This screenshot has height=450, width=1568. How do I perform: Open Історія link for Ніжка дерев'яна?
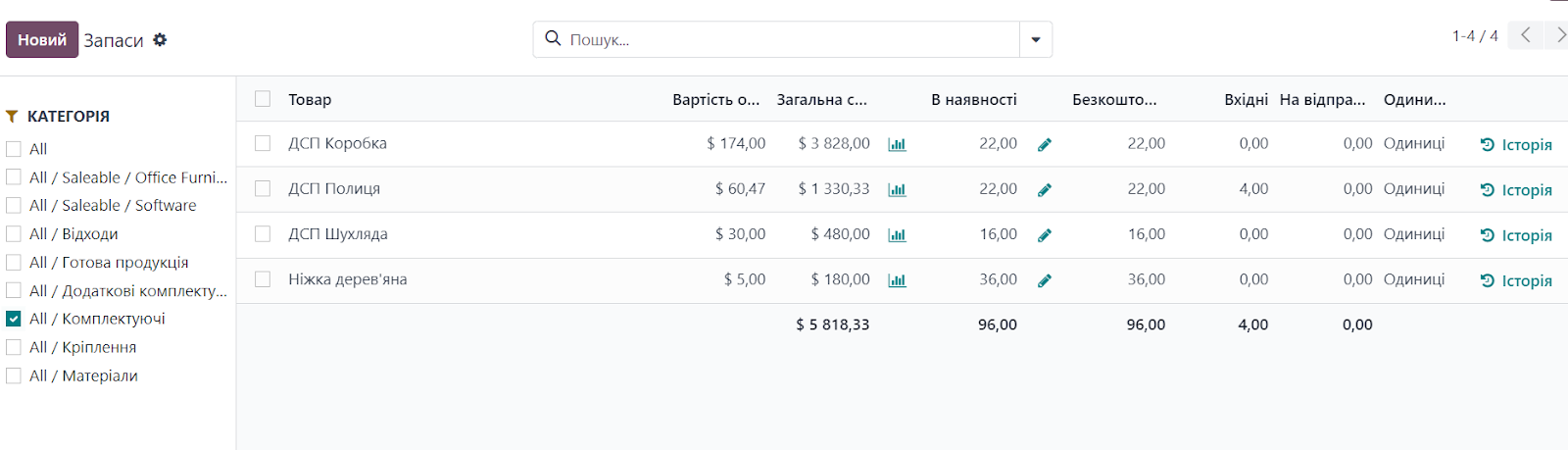pos(1516,280)
